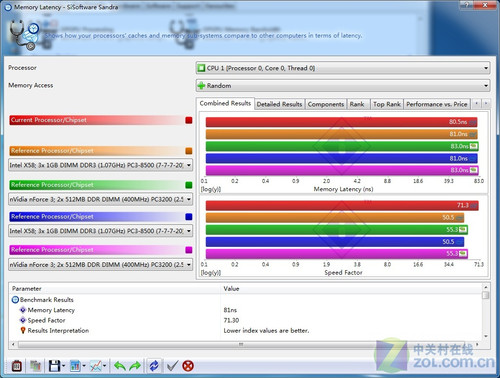Viewport: 500px width, 378px height.
Task: Click the green plus icon beside Random
Action: 201,86
